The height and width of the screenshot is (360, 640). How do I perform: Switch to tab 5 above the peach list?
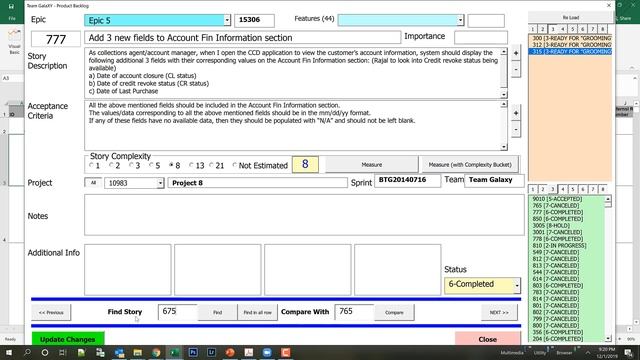pyautogui.click(x=573, y=29)
